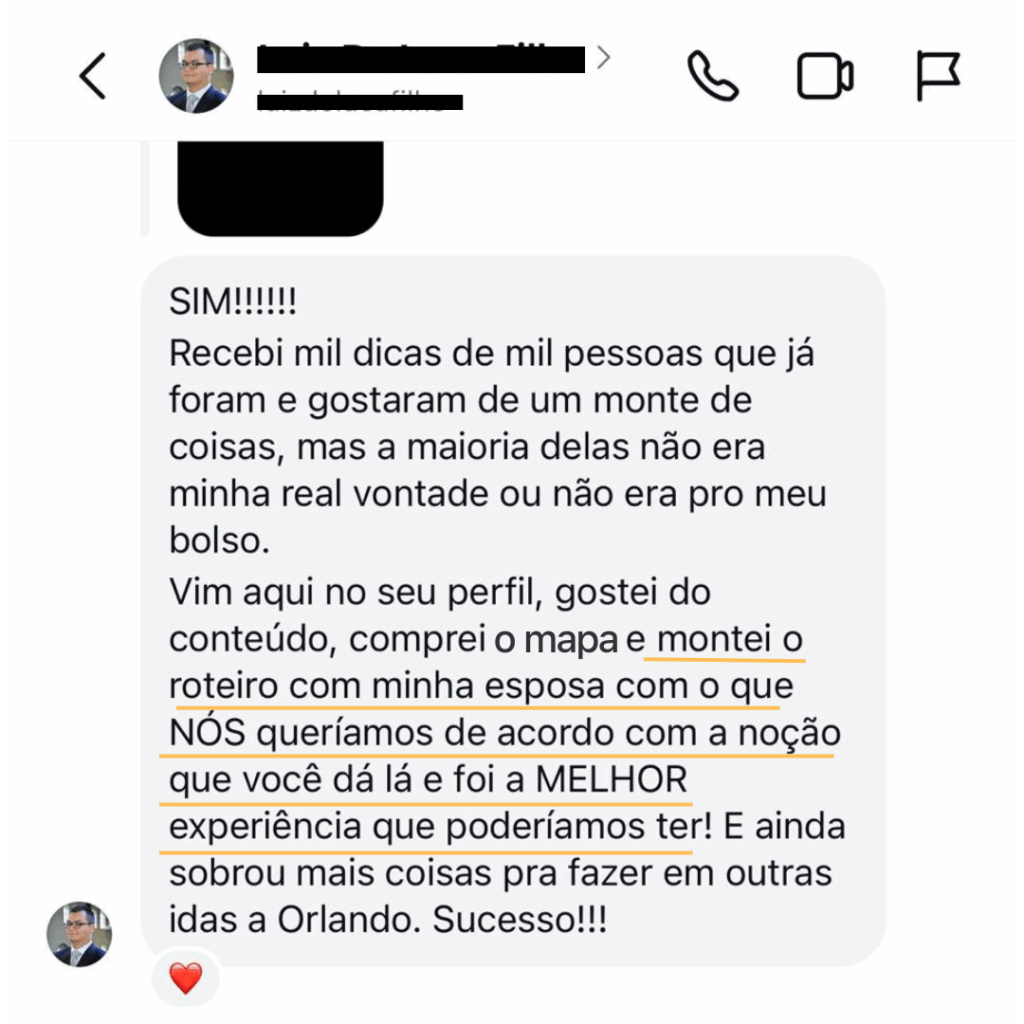Tap the red heart reaction below message
The height and width of the screenshot is (1024, 1024).
[185, 978]
